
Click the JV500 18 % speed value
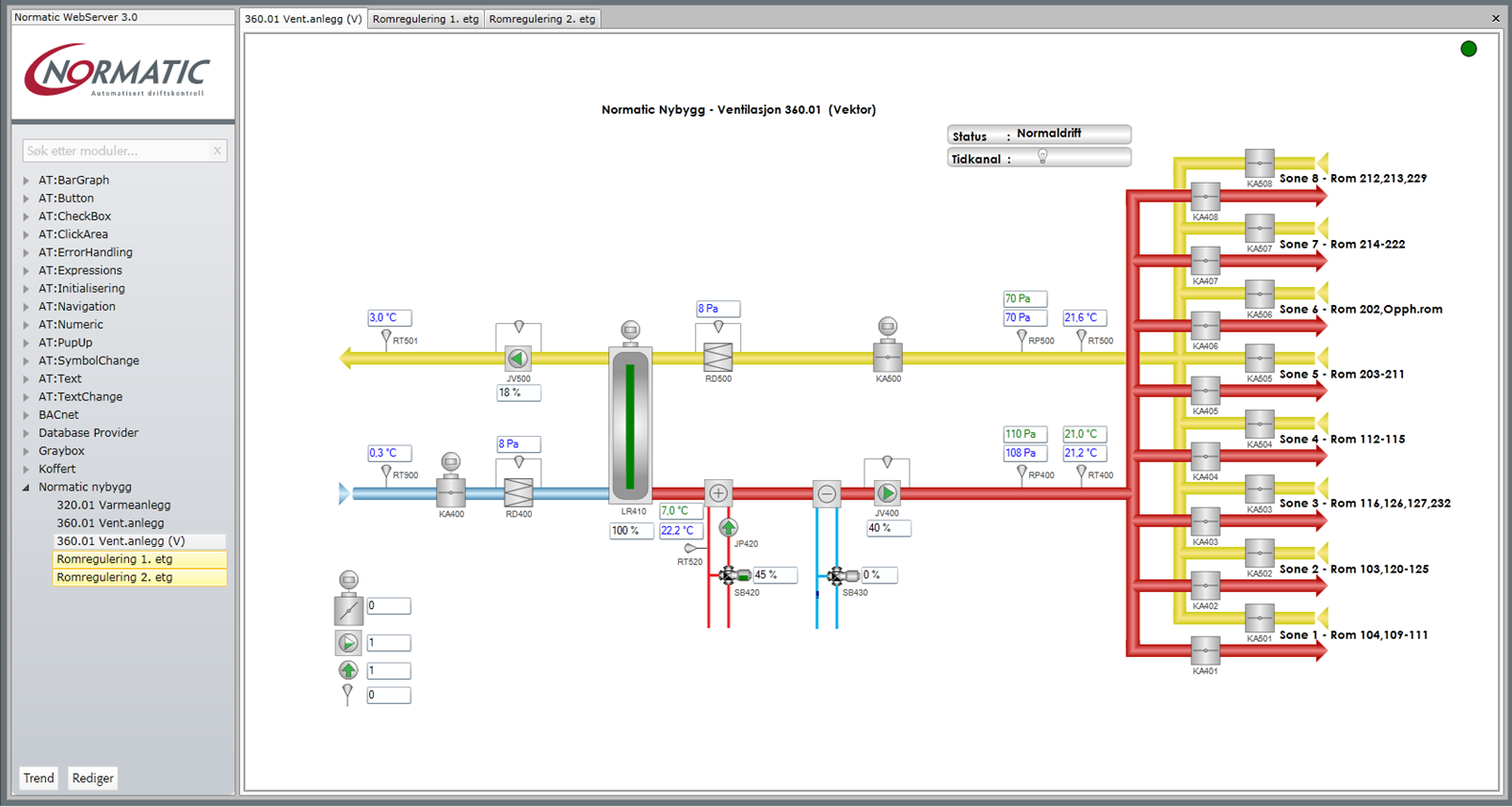pyautogui.click(x=518, y=393)
